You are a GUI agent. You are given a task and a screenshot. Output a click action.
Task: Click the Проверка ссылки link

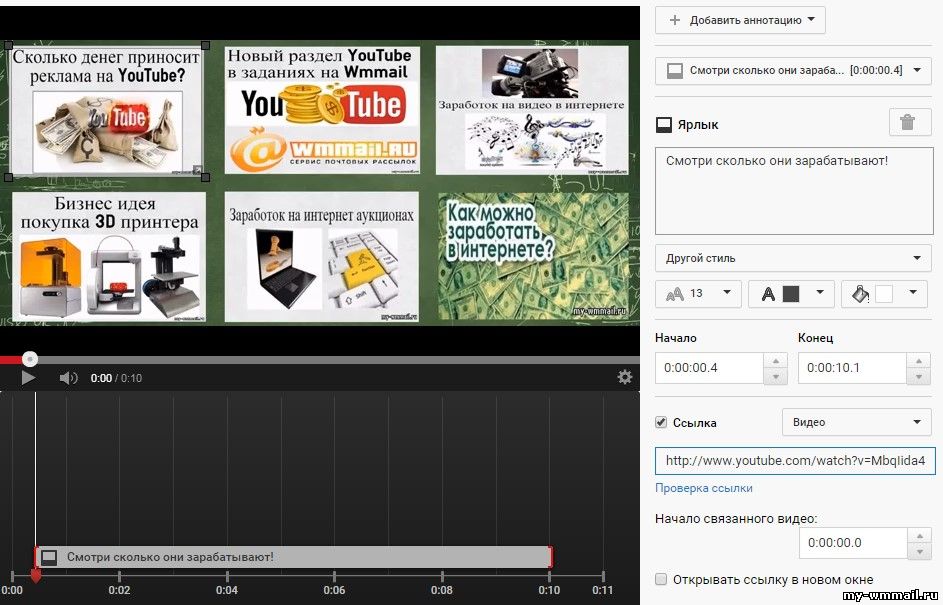coord(704,488)
